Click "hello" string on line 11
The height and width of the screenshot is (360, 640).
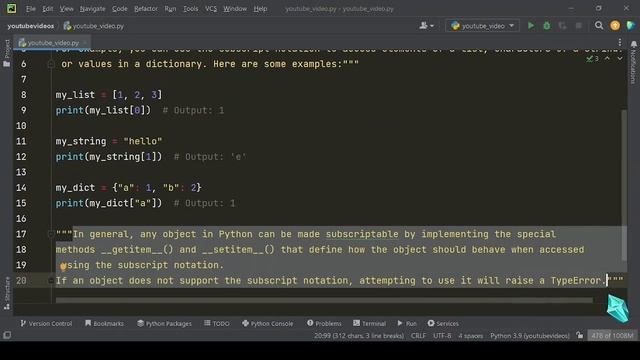(143, 141)
